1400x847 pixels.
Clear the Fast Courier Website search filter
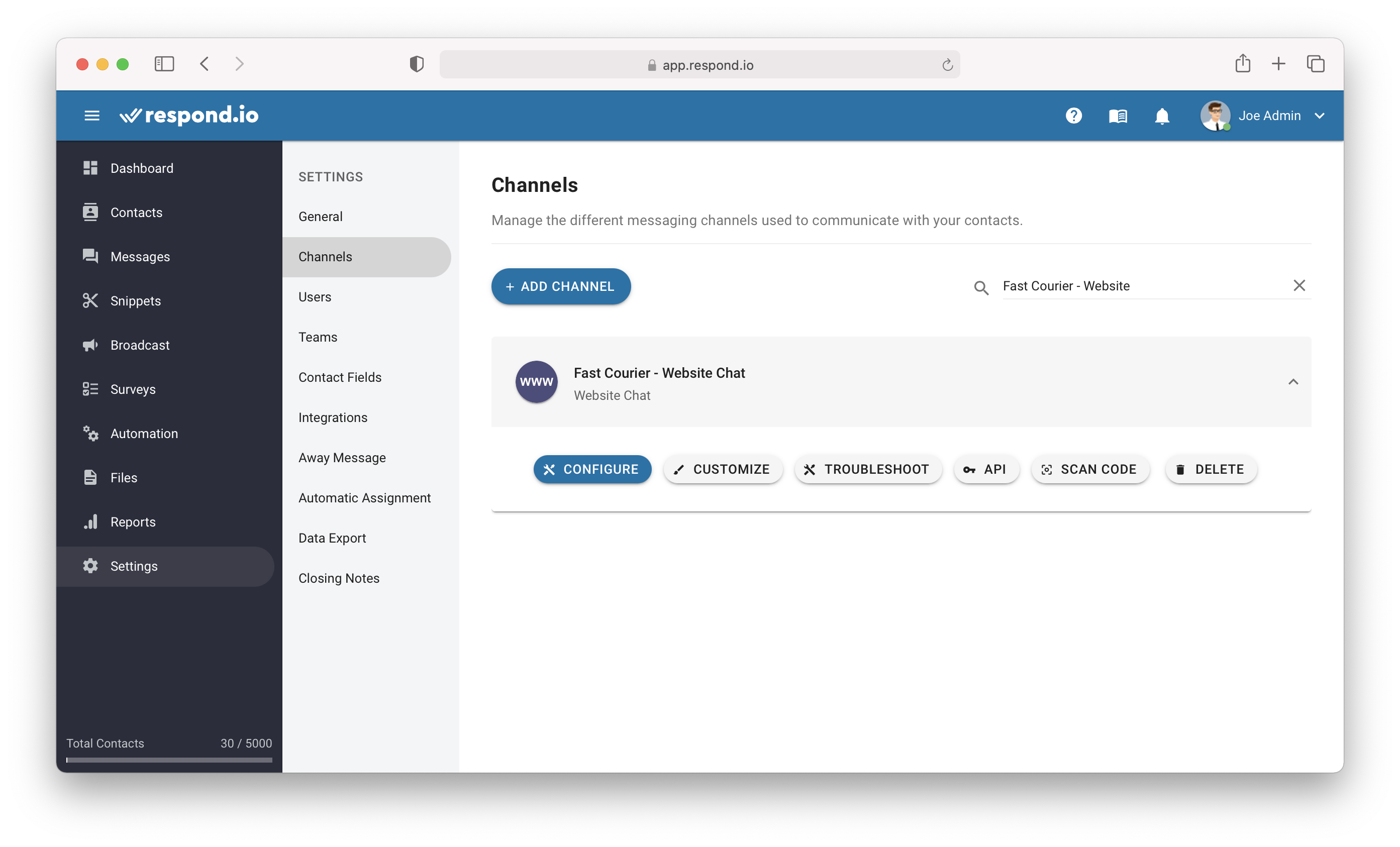(x=1299, y=286)
